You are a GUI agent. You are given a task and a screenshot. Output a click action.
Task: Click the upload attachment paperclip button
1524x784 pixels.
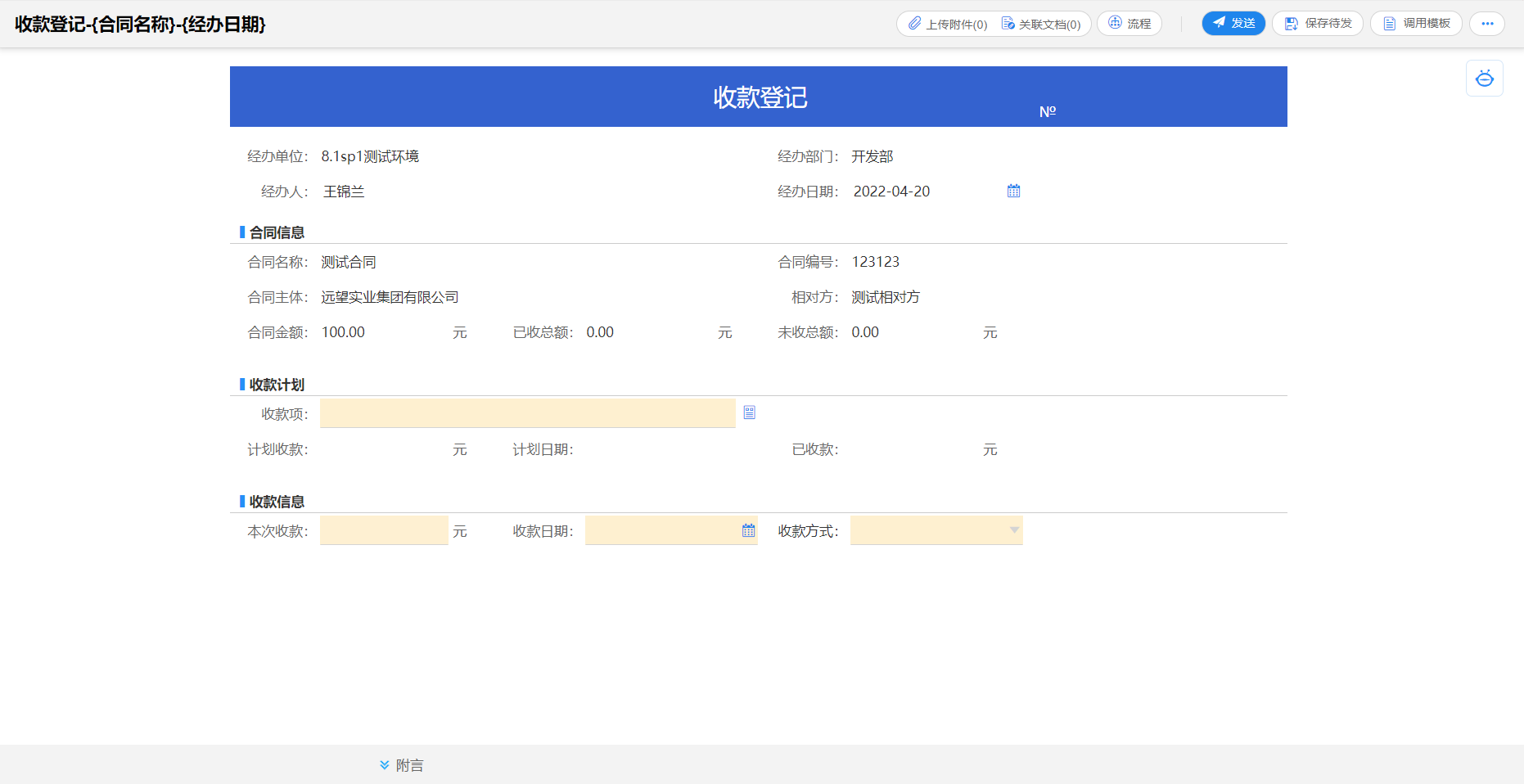point(948,24)
